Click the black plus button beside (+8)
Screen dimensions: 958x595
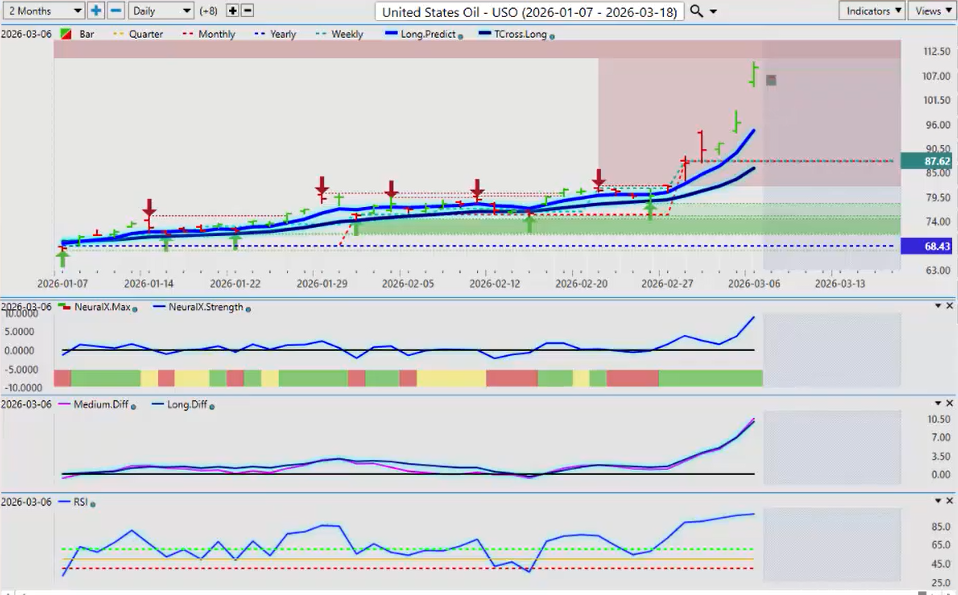tap(233, 10)
